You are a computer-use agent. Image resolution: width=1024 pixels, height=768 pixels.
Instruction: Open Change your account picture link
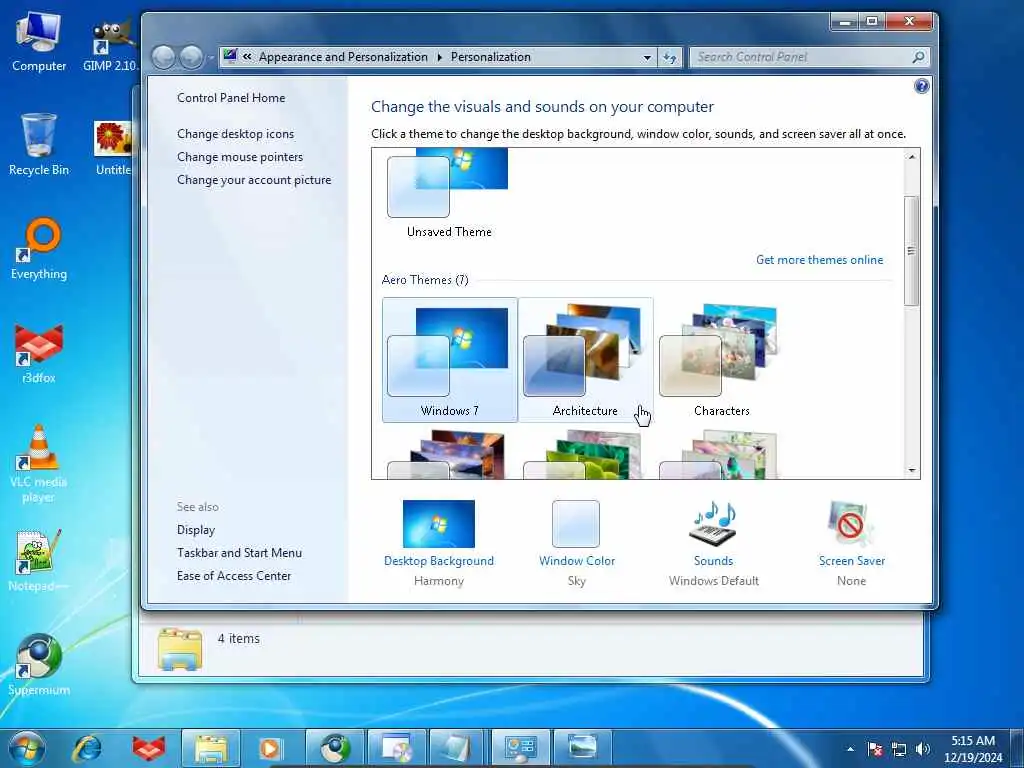[253, 180]
